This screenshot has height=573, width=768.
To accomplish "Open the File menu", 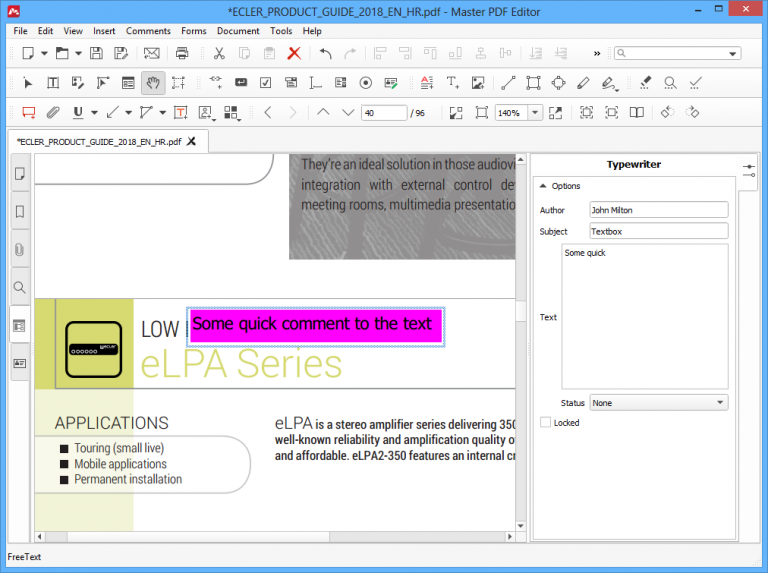I will point(20,31).
